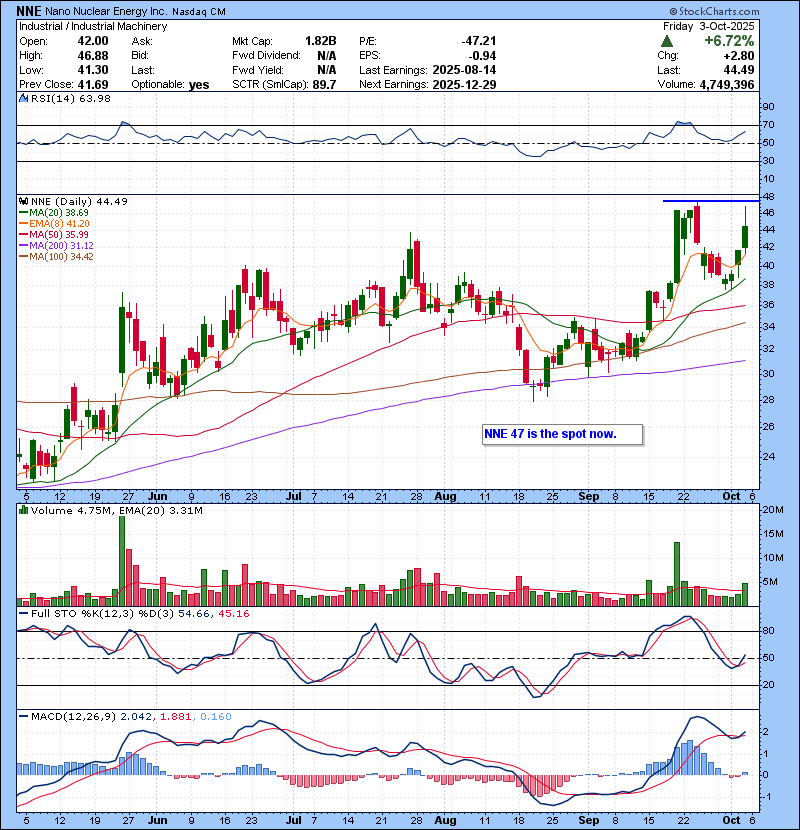Click the Jun label on price chart axis
Screen dimensions: 800x830
coord(158,496)
